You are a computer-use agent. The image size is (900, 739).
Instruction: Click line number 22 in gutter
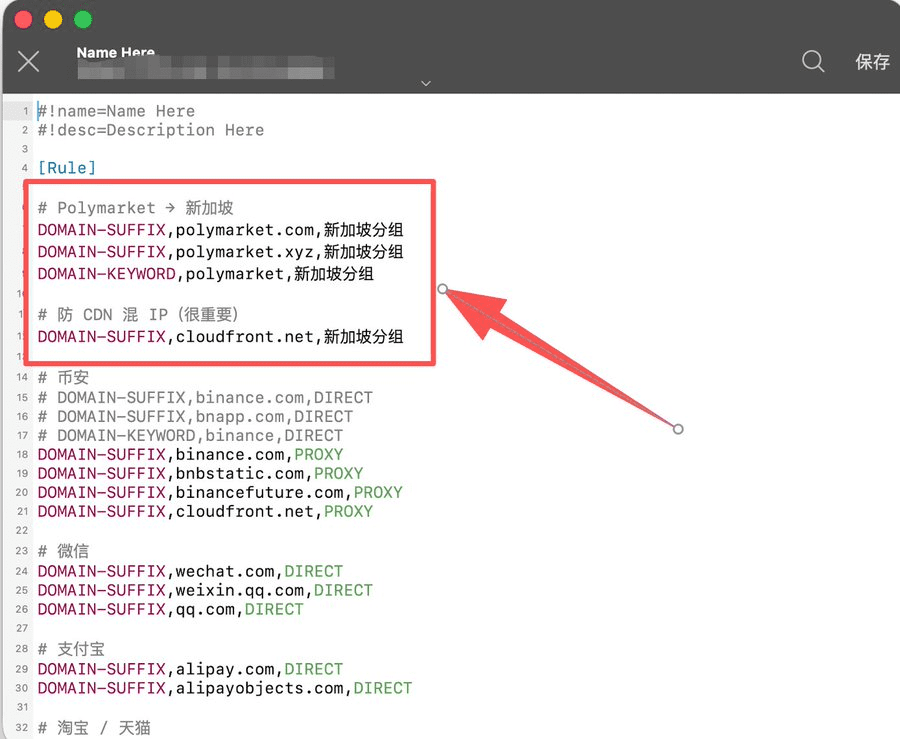pyautogui.click(x=22, y=530)
